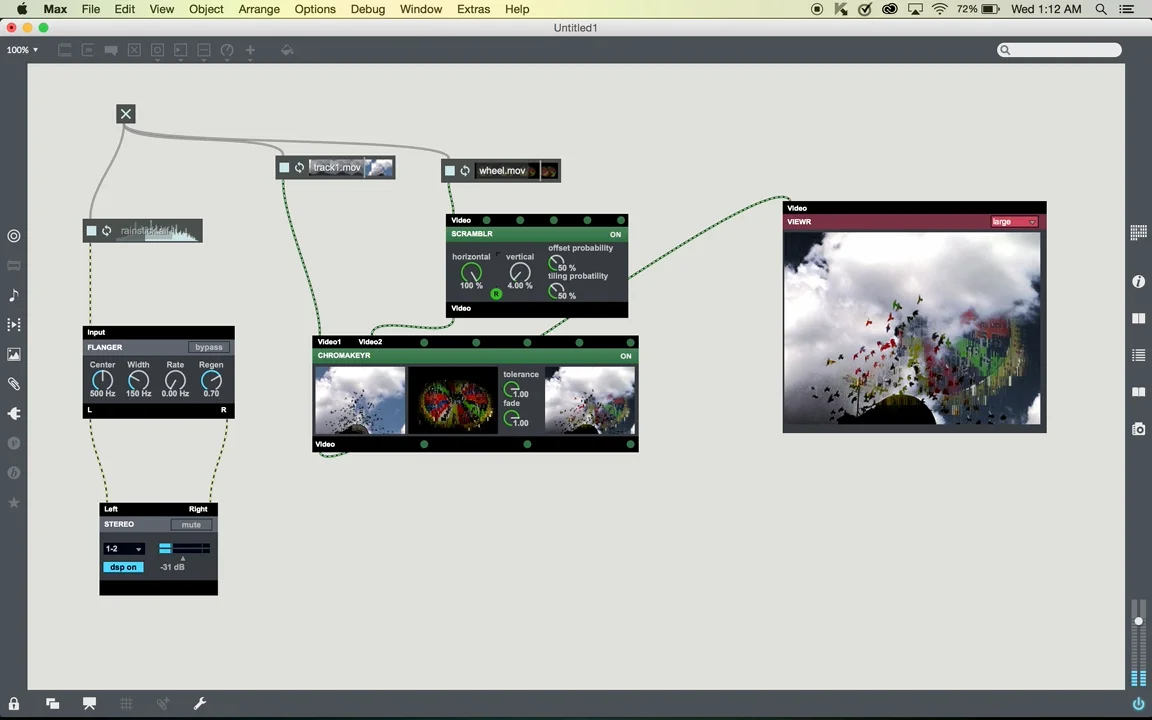The height and width of the screenshot is (720, 1152).
Task: Click the CHROMAKEYR wheel preview thumbnail
Action: 453,400
